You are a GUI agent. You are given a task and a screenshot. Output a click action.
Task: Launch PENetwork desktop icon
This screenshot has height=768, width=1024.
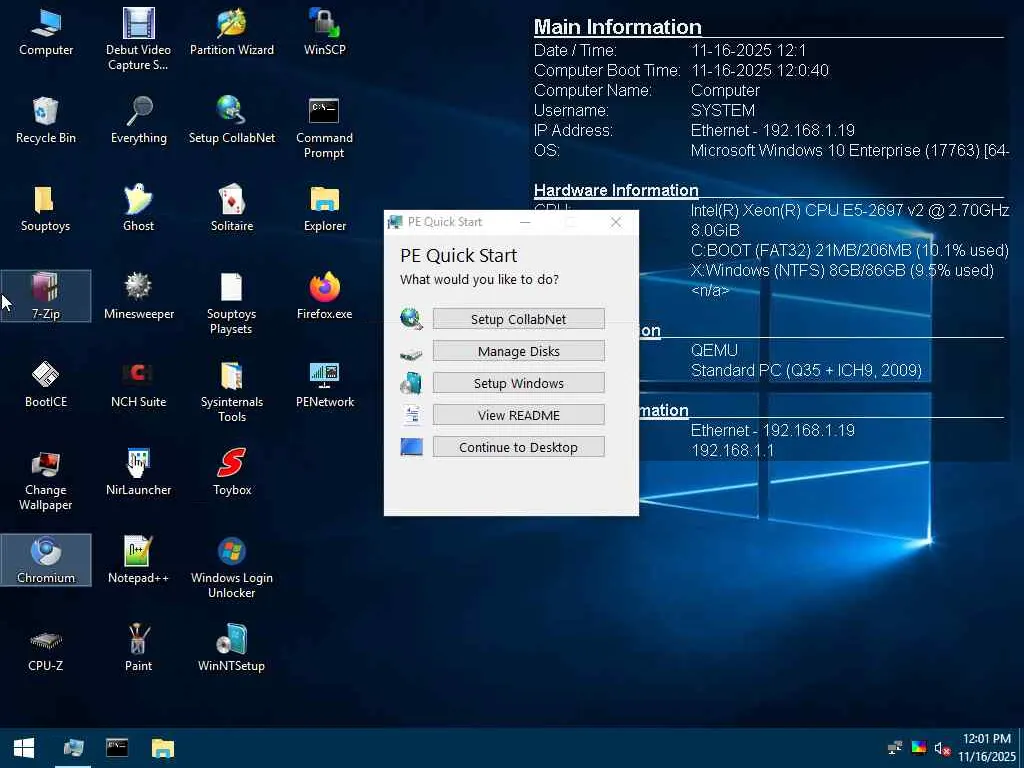[325, 384]
